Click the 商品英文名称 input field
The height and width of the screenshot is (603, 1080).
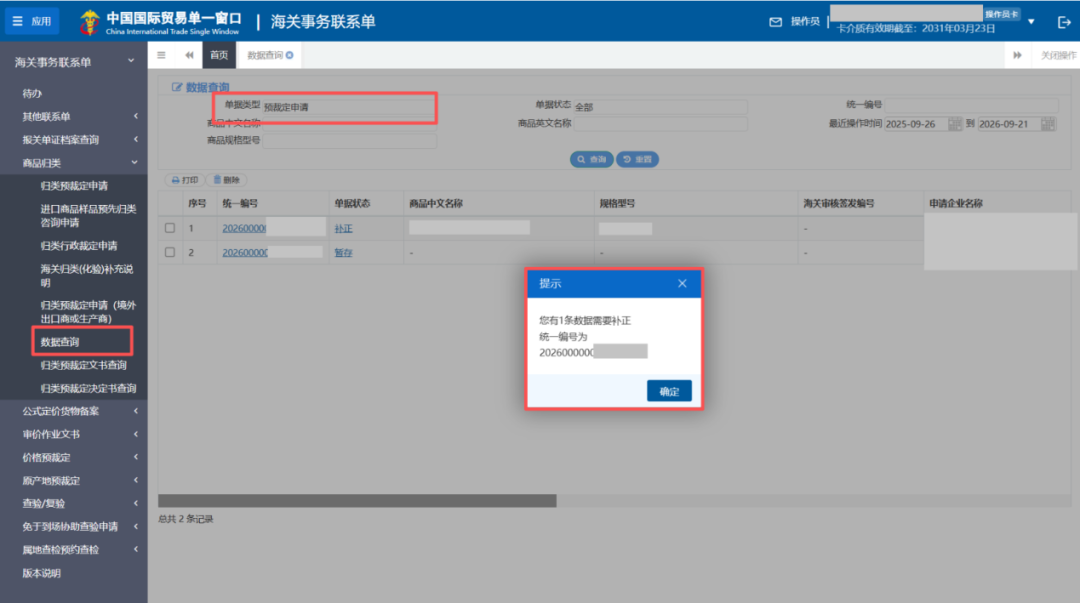pyautogui.click(x=661, y=124)
